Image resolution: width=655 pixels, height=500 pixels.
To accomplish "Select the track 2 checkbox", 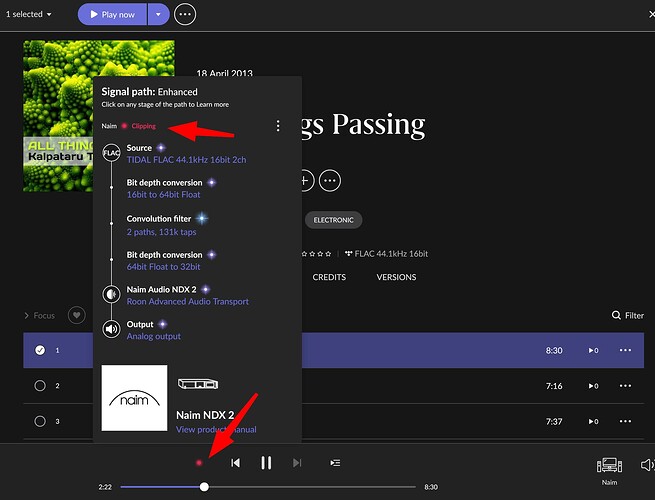I will click(x=40, y=385).
